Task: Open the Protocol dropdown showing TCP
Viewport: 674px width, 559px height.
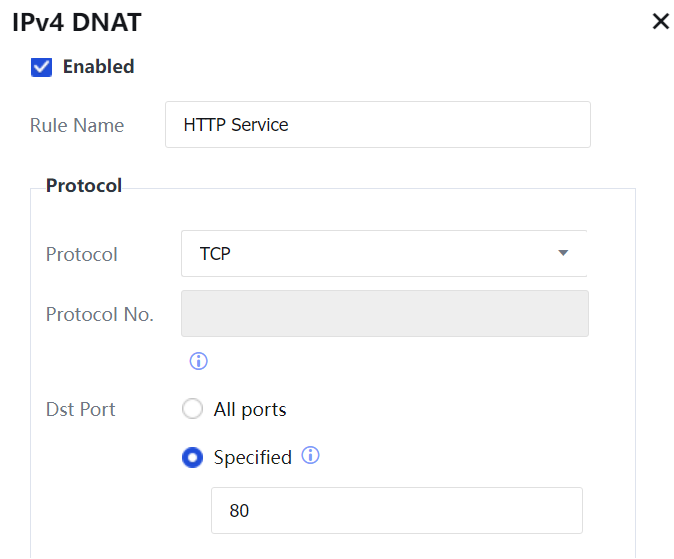Action: coord(383,254)
